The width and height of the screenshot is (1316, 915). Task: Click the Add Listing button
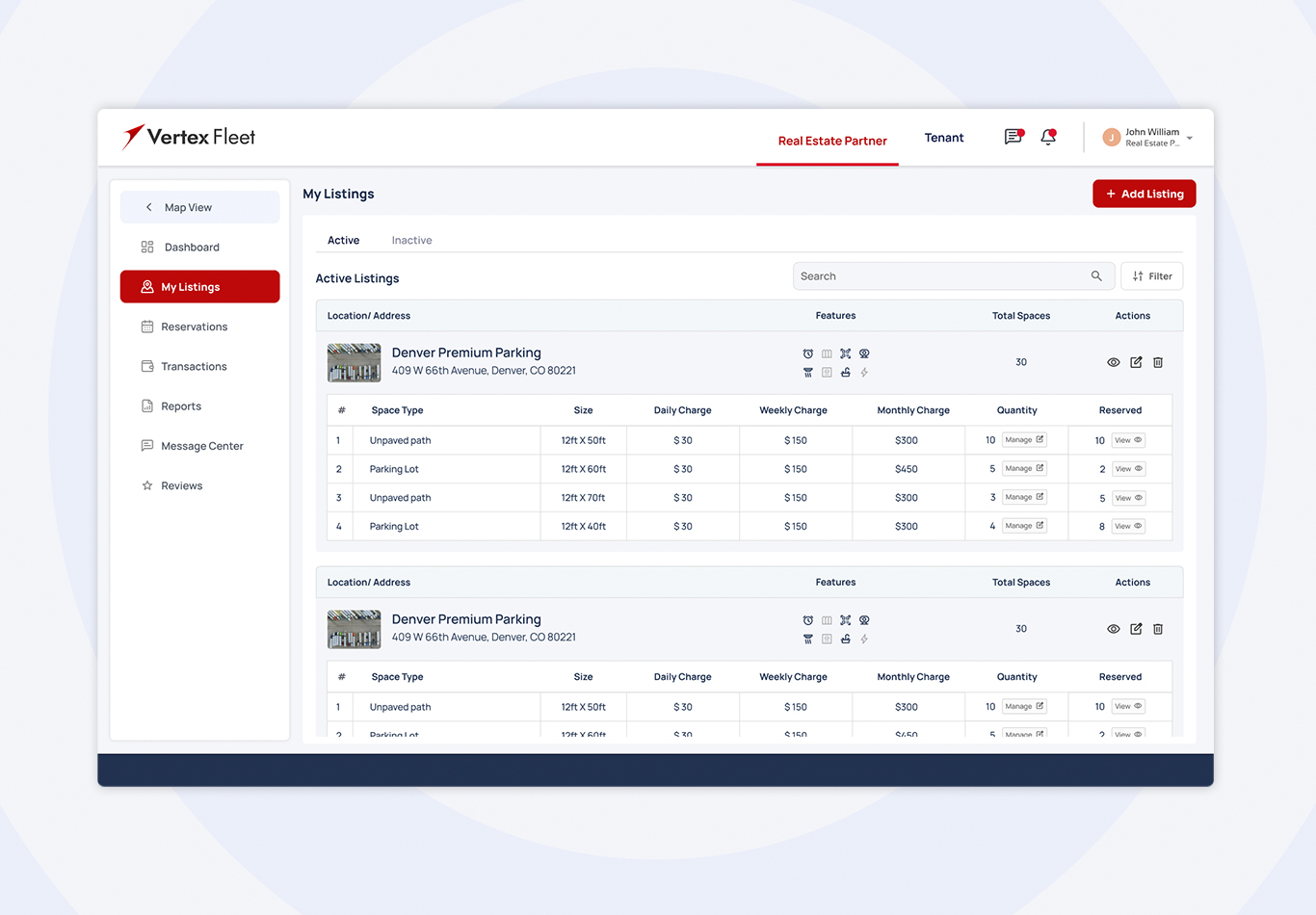pyautogui.click(x=1145, y=194)
